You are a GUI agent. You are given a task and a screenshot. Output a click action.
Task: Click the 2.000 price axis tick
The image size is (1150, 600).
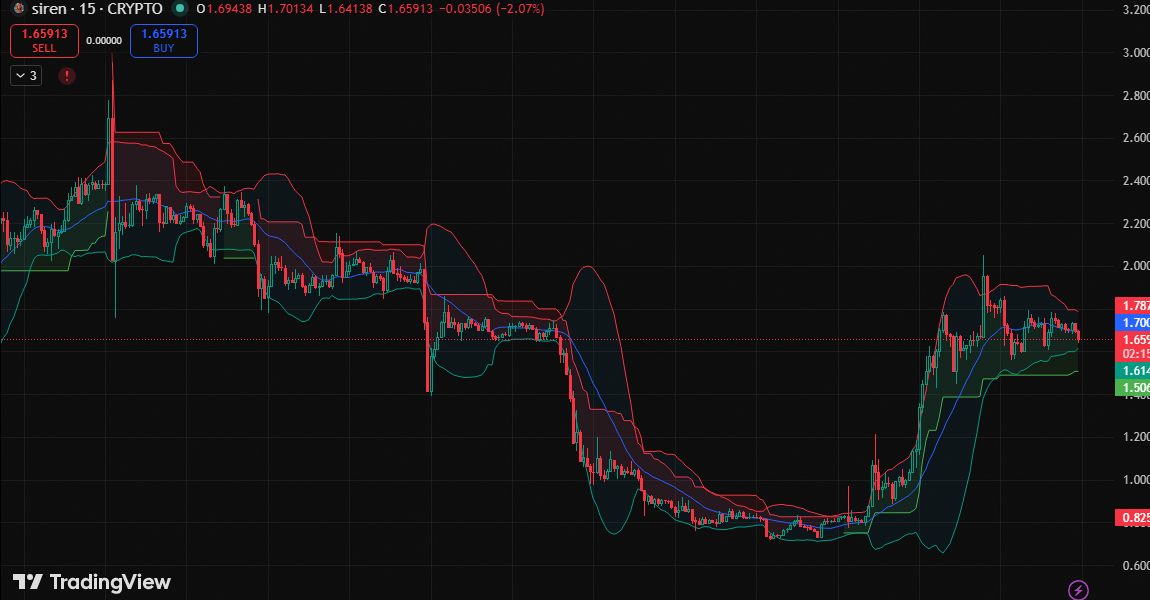(1136, 266)
